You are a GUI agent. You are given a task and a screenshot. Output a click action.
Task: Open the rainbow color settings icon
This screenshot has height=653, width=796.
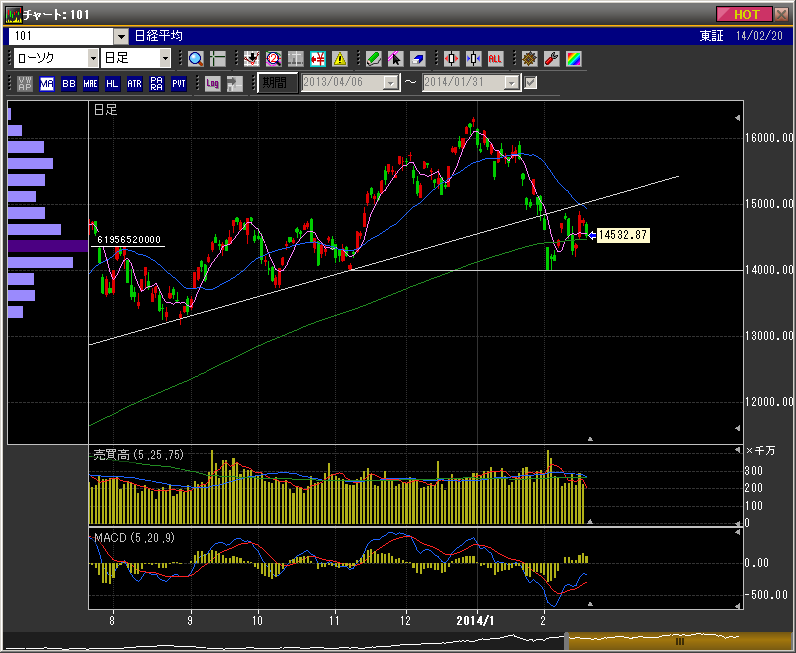point(573,59)
